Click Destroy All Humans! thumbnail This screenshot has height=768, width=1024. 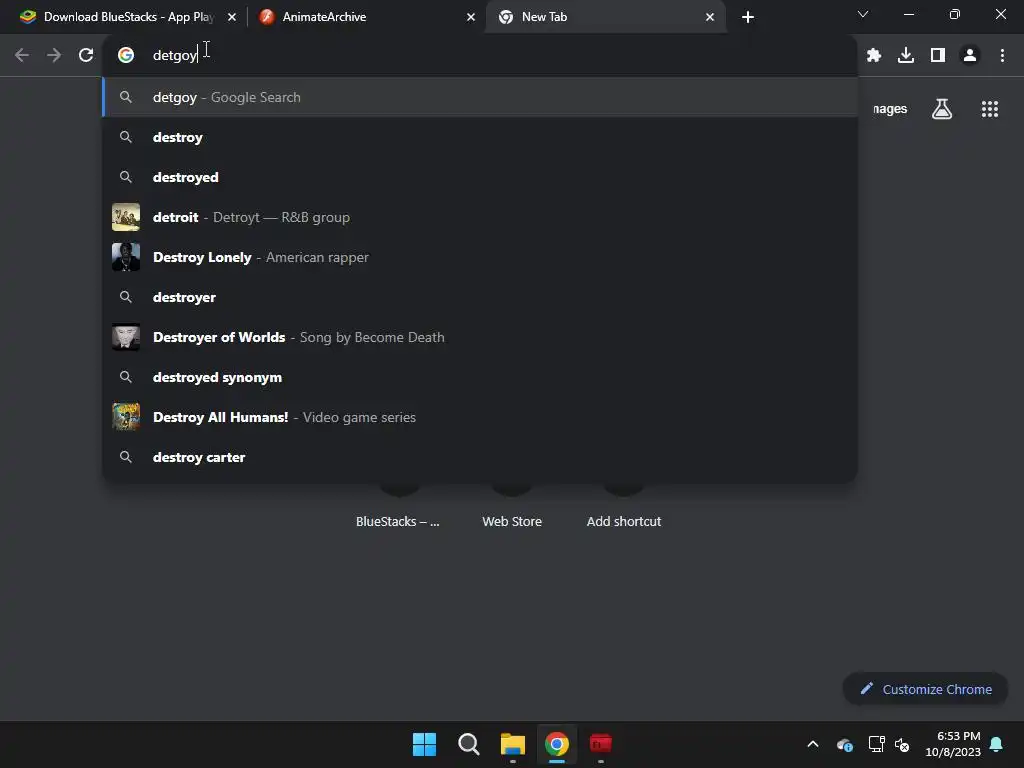(126, 417)
